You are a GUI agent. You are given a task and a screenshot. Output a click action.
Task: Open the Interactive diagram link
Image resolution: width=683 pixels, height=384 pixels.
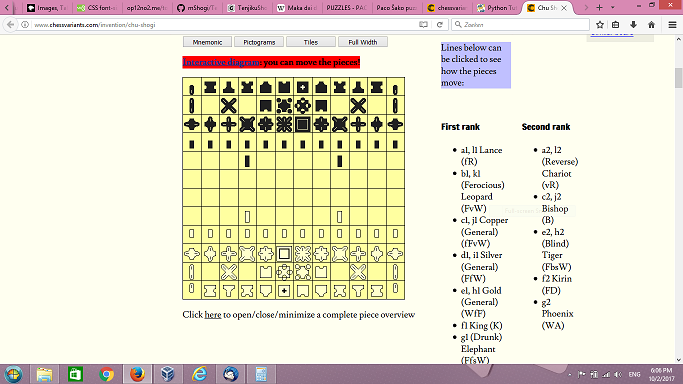point(221,62)
